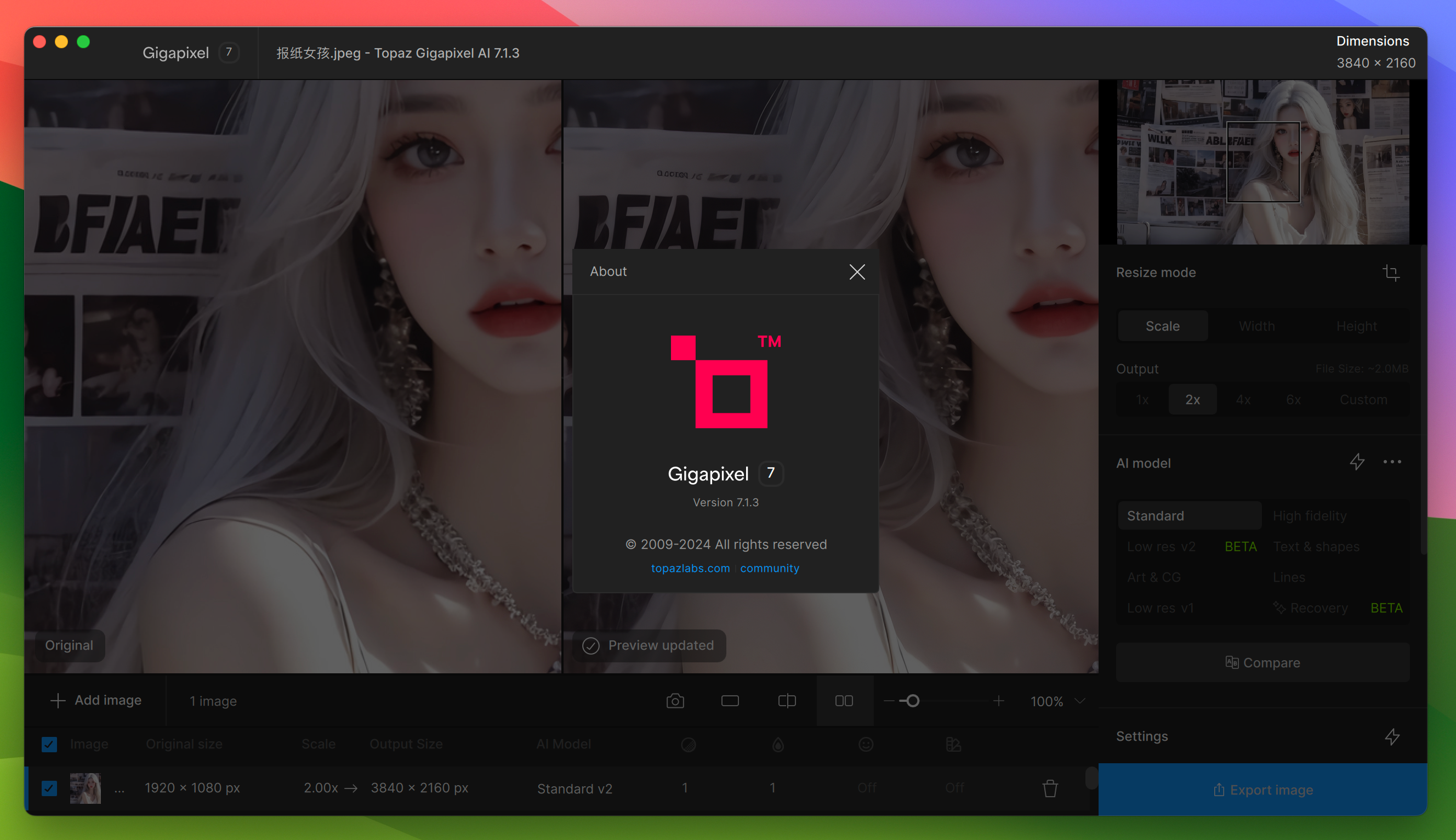Toggle the checkbox for image in queue
Viewport: 1456px width, 840px height.
pos(49,787)
